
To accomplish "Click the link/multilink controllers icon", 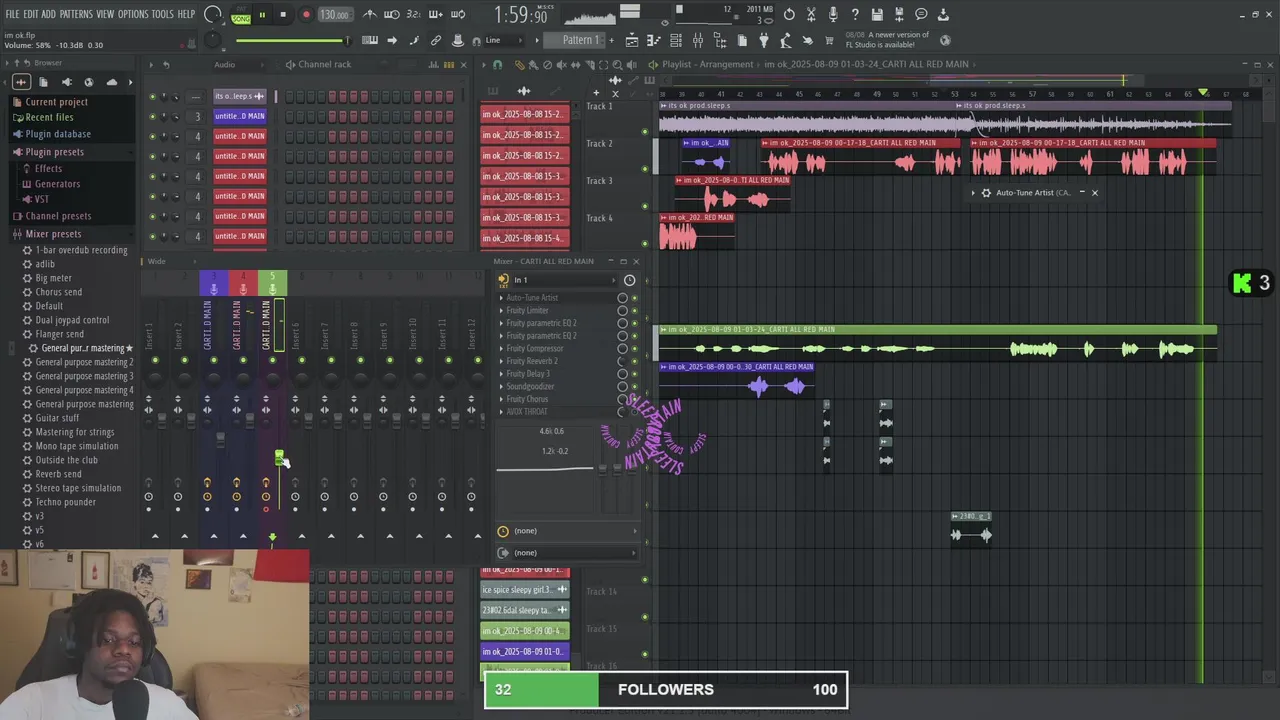I will pos(436,40).
